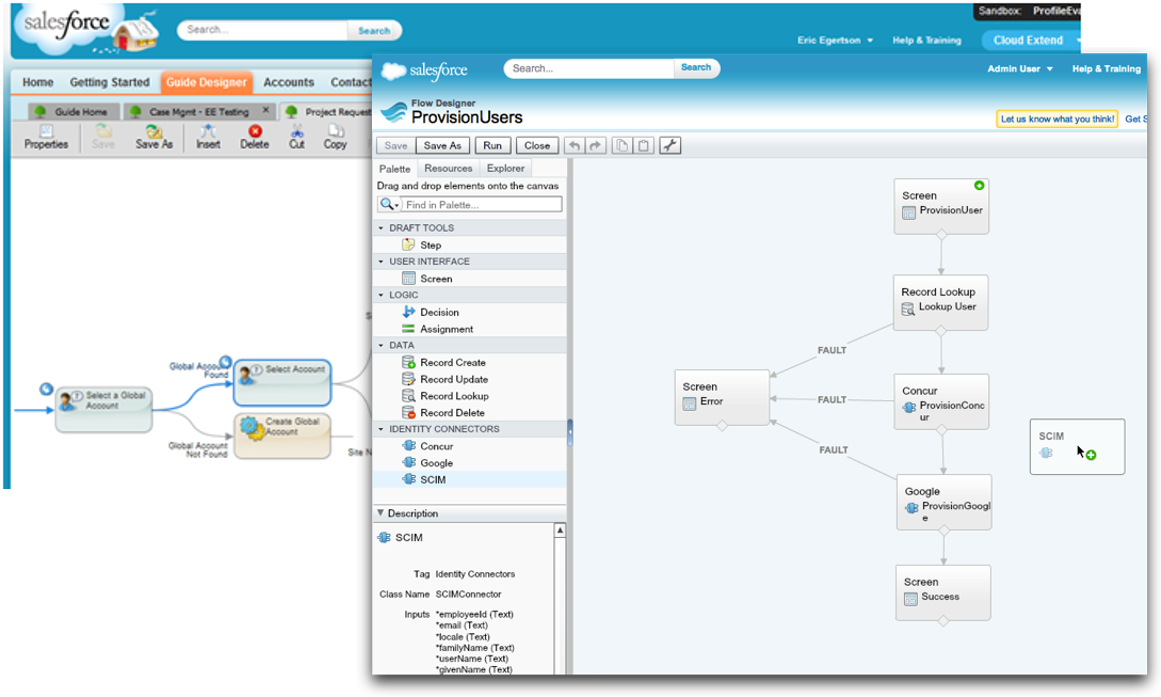Open the palette search filter dropdown

[x=389, y=204]
